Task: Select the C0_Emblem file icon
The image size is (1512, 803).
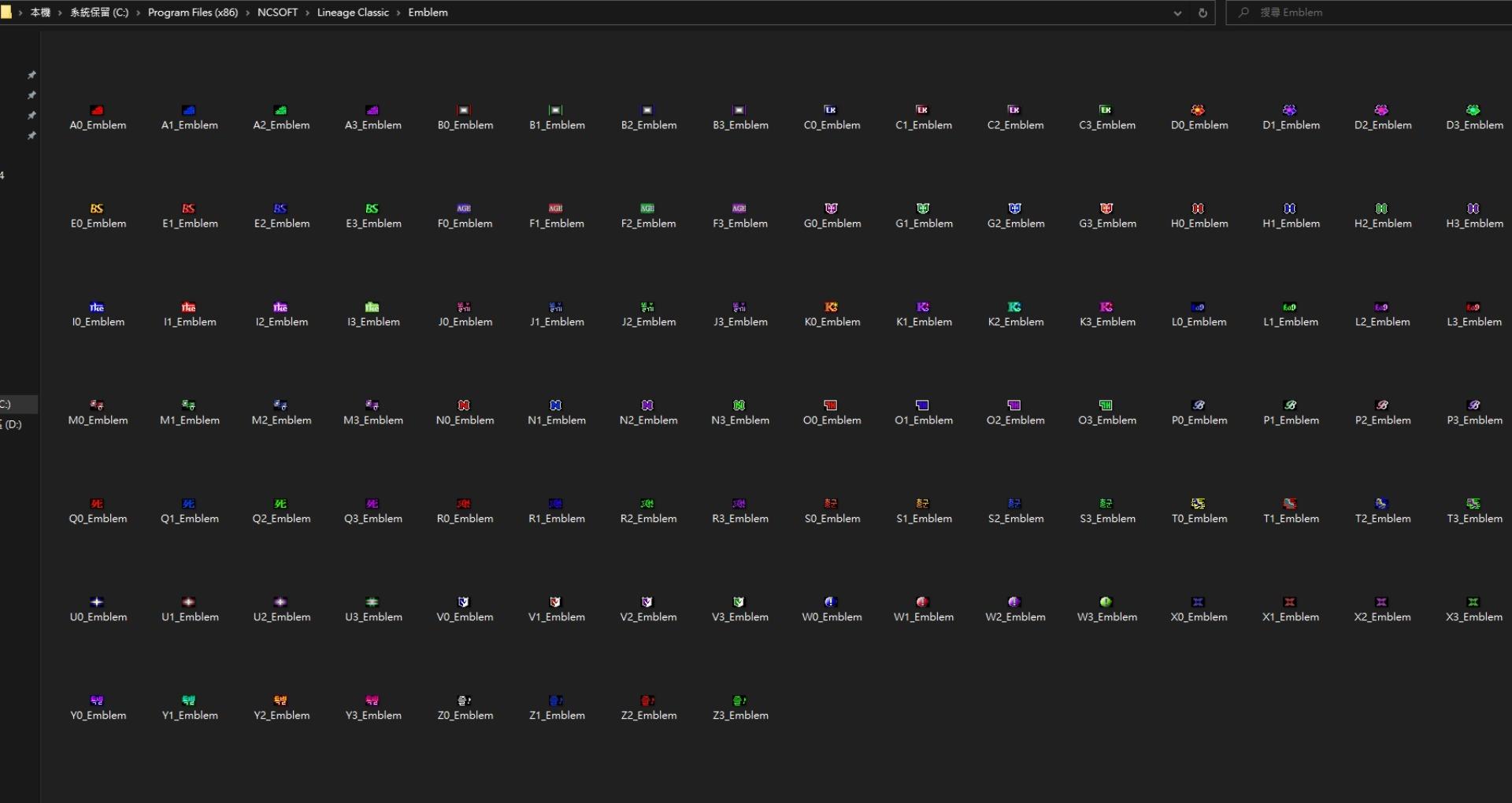Action: (x=831, y=110)
